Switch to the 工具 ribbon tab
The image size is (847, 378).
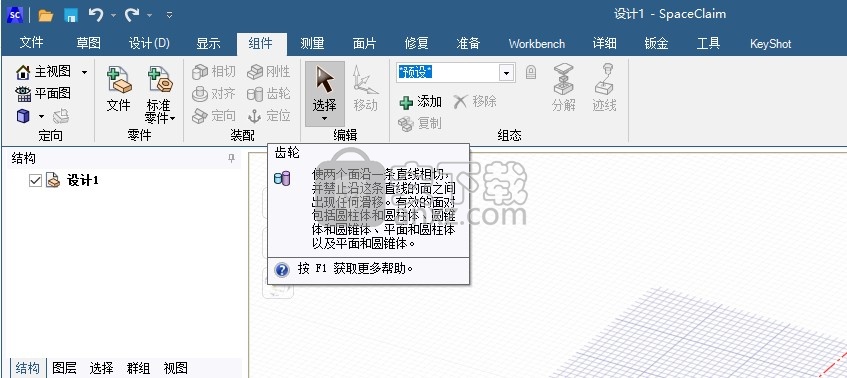708,43
